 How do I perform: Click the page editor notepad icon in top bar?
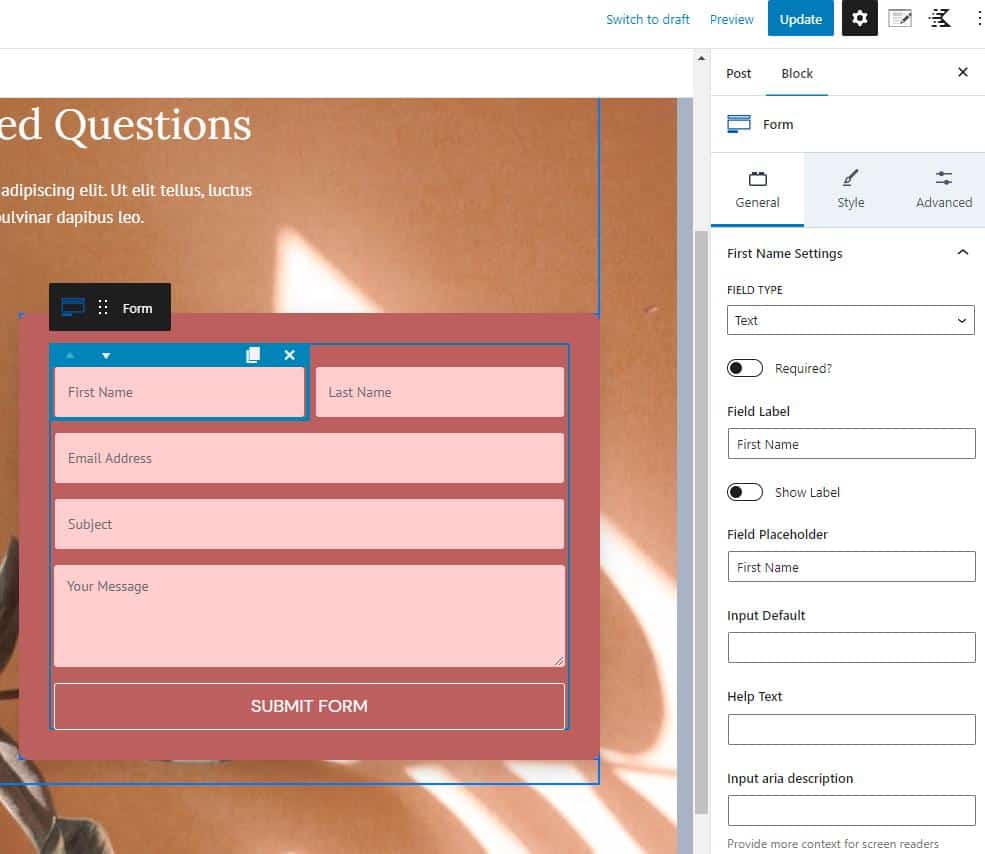[900, 18]
